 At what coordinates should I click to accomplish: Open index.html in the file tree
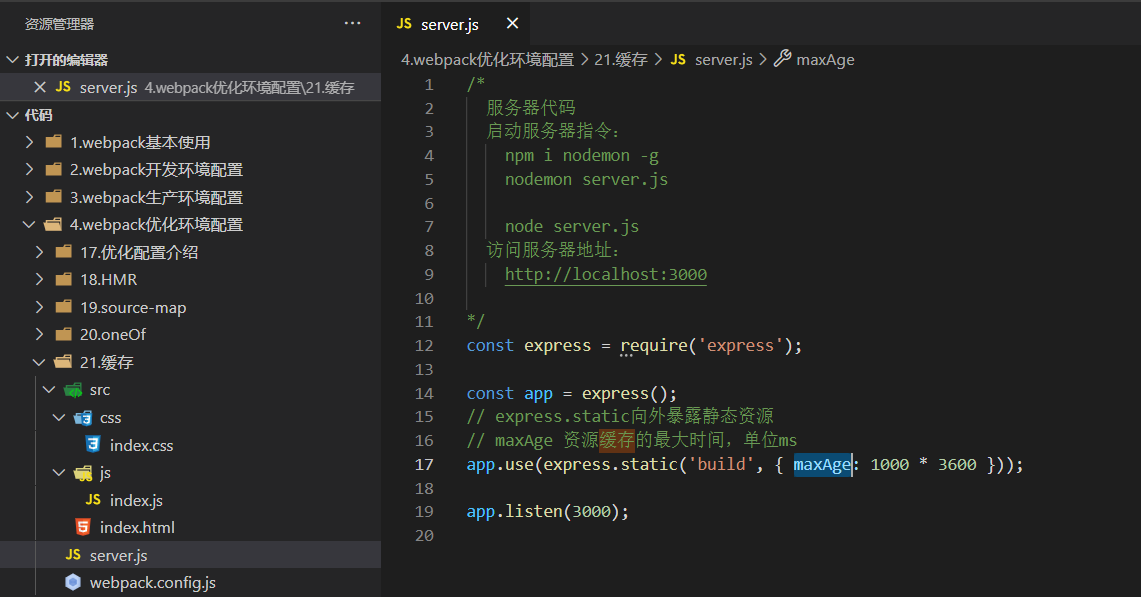pyautogui.click(x=137, y=528)
